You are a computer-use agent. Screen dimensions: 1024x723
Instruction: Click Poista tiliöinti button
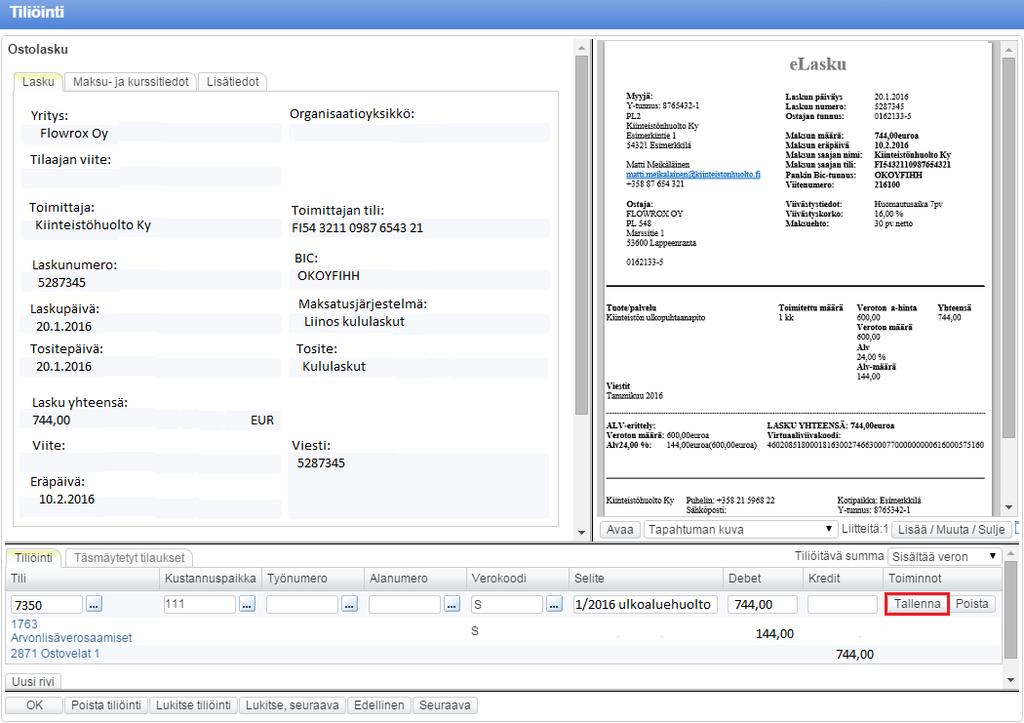[x=106, y=705]
